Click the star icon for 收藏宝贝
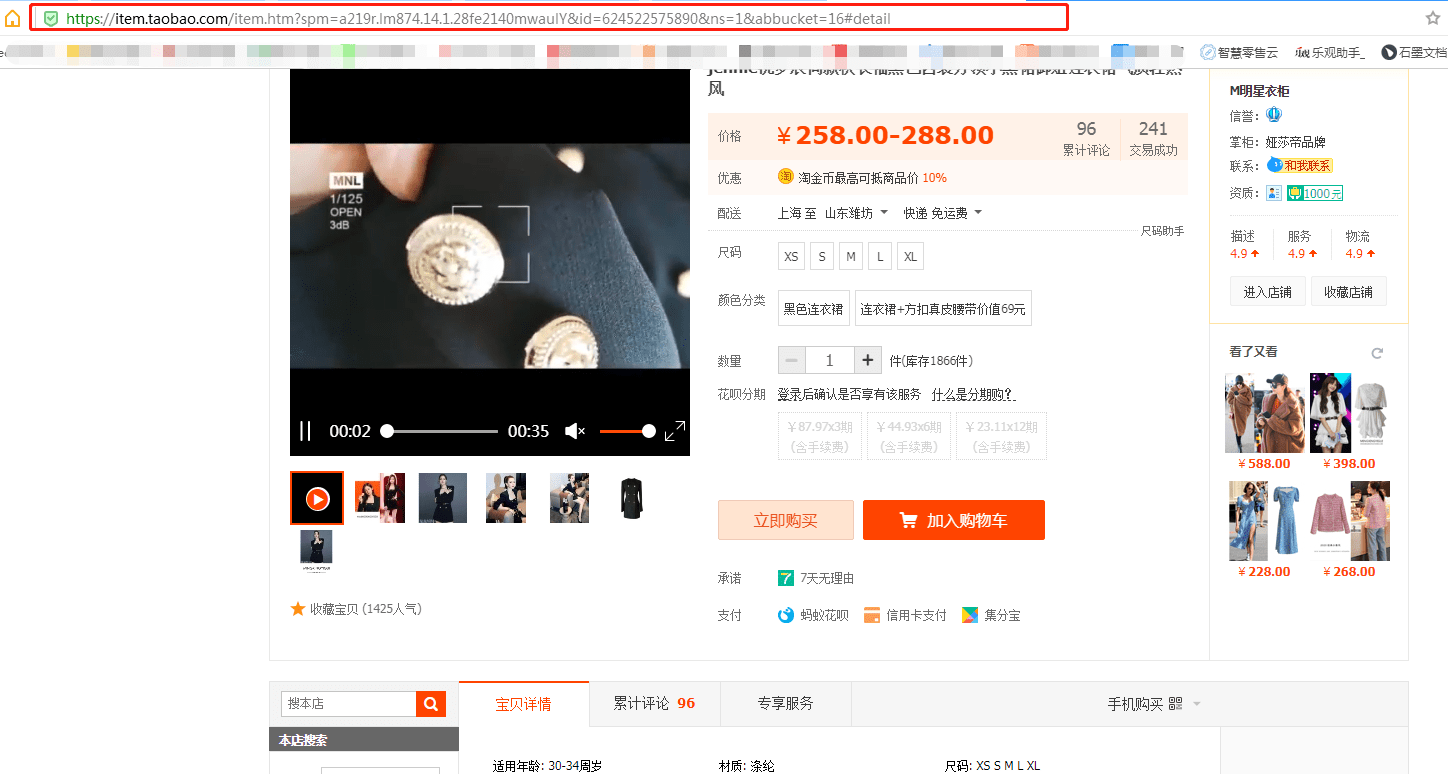Image resolution: width=1448 pixels, height=774 pixels. pos(298,609)
